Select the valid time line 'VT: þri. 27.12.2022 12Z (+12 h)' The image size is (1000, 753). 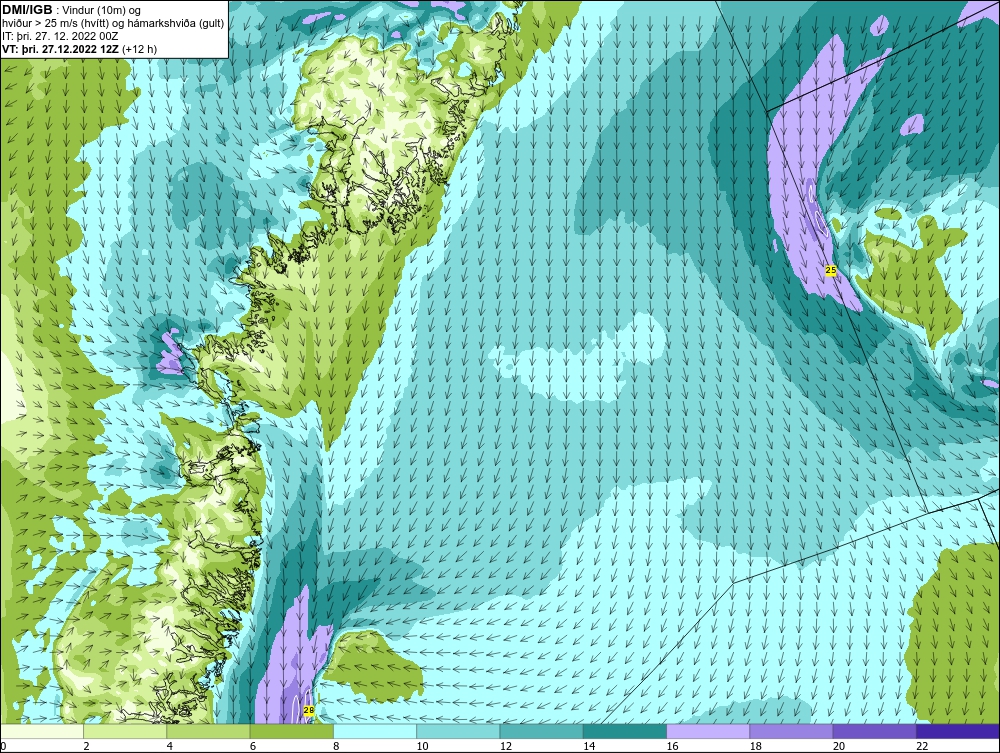[80, 49]
